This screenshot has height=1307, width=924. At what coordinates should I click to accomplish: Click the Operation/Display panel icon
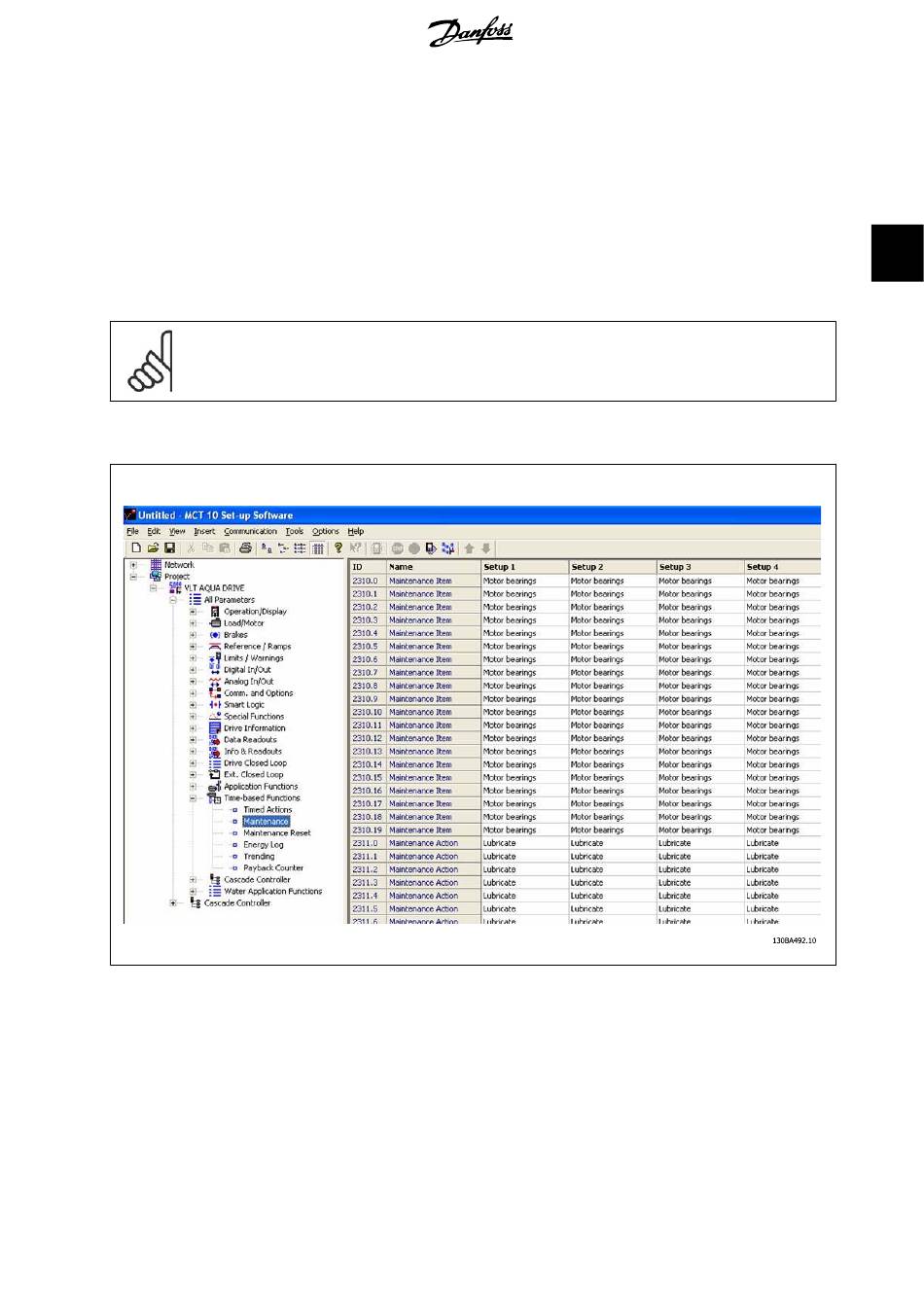click(x=215, y=612)
